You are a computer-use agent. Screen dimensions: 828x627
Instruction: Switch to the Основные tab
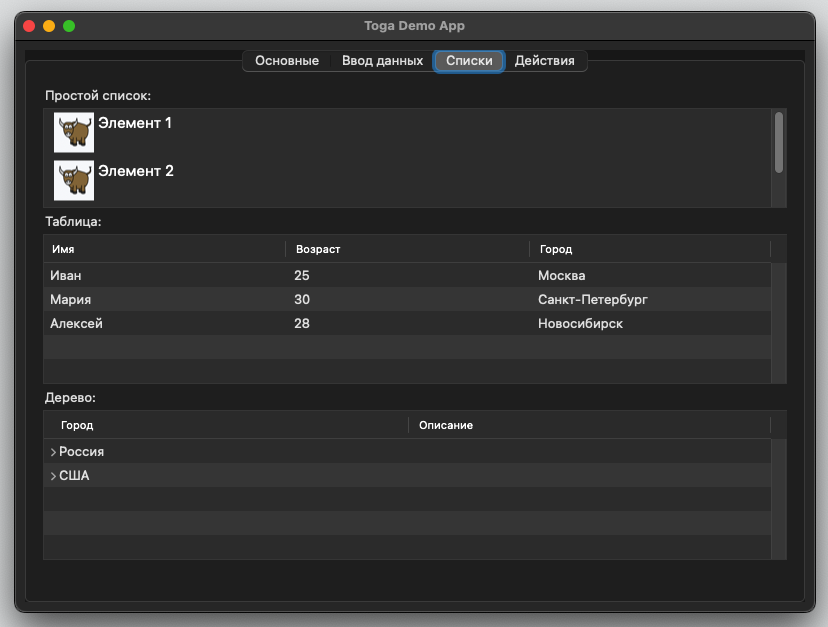[287, 61]
